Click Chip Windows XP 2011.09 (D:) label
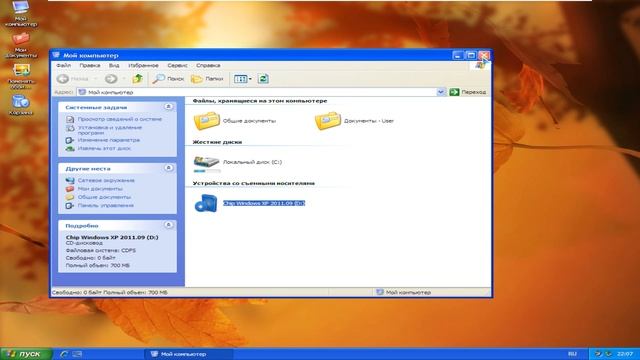Viewport: 640px width, 360px height. (x=264, y=203)
